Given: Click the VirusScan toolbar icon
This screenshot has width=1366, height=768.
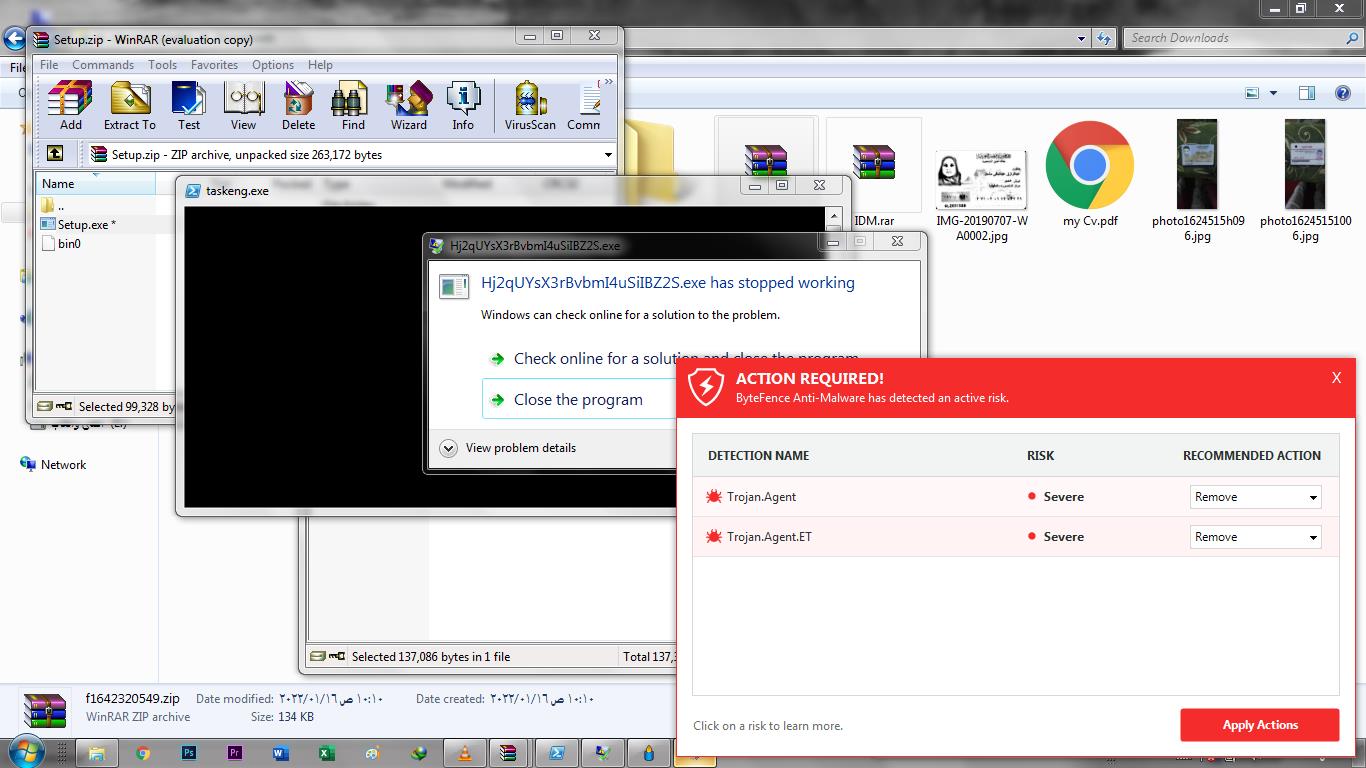Looking at the screenshot, I should pos(530,106).
